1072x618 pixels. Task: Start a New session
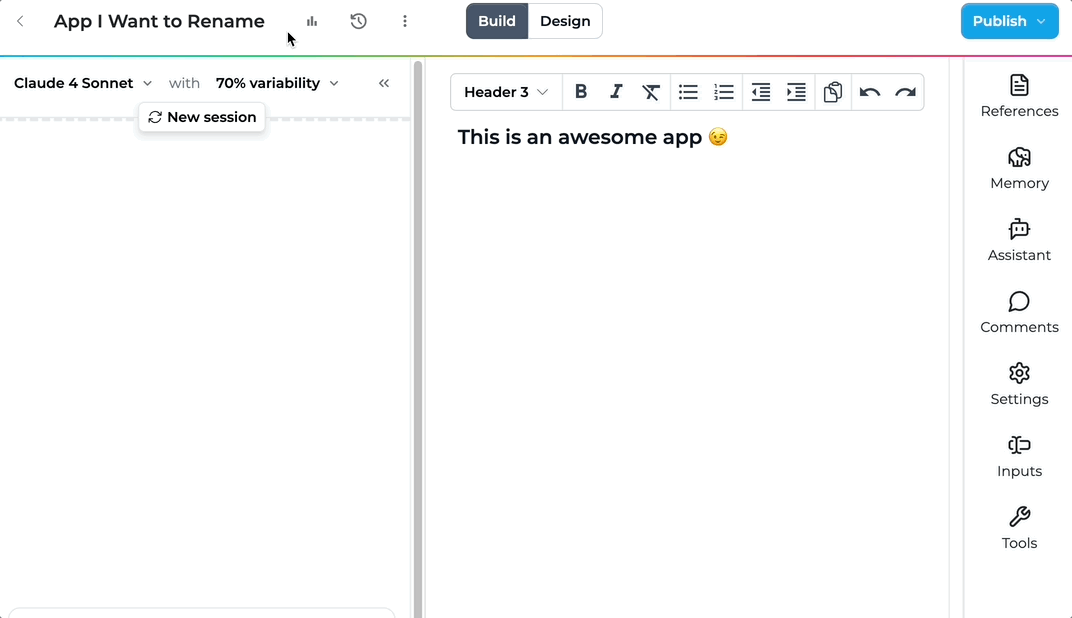(202, 117)
